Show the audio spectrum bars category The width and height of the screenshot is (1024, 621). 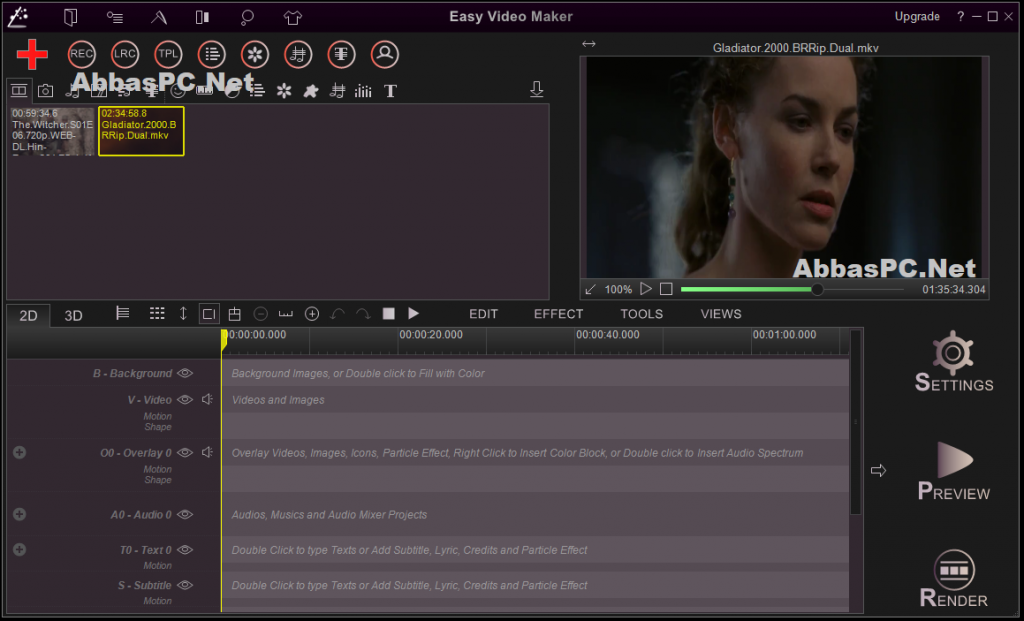tap(363, 91)
